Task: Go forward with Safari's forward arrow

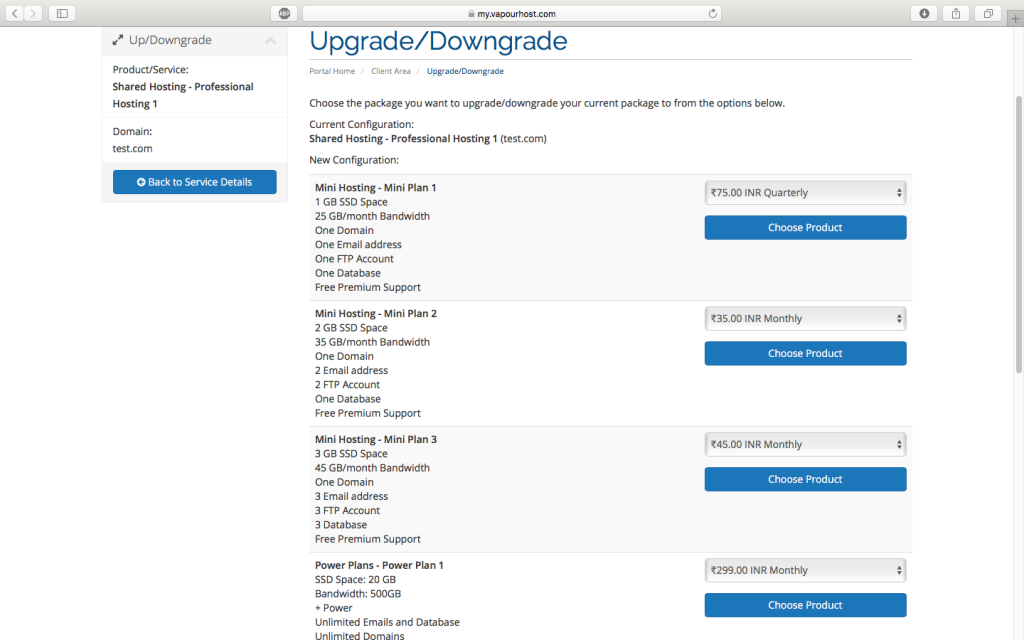Action: click(x=33, y=13)
